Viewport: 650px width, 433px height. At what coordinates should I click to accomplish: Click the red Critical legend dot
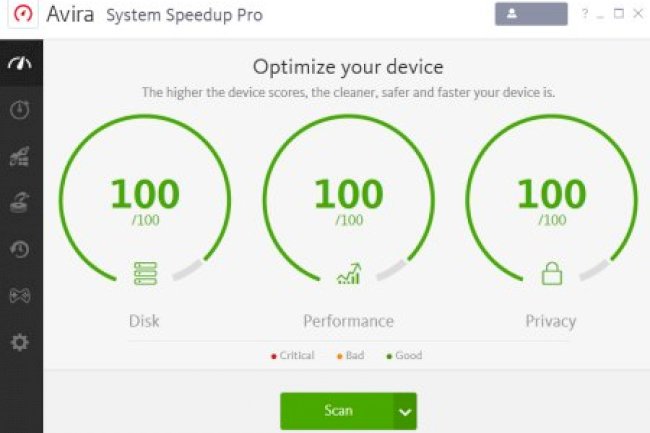[274, 356]
